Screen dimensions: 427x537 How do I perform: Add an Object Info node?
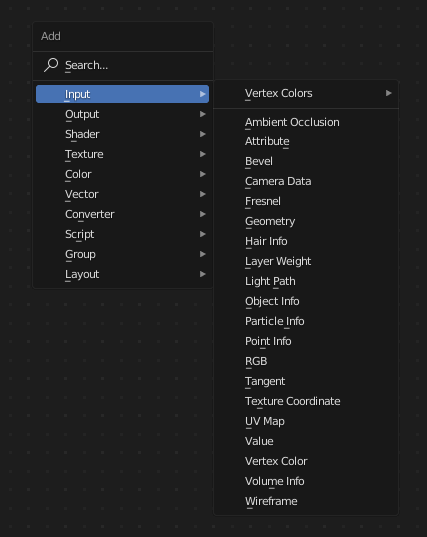click(306, 301)
